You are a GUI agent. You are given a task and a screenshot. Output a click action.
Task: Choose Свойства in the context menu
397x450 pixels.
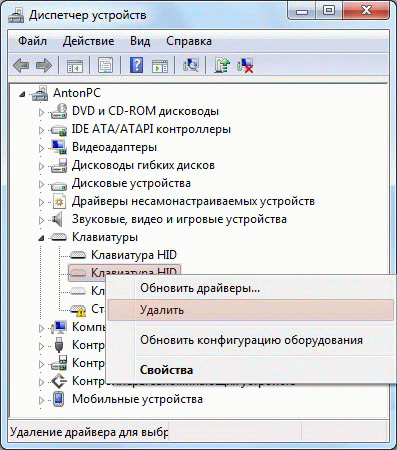click(251, 370)
